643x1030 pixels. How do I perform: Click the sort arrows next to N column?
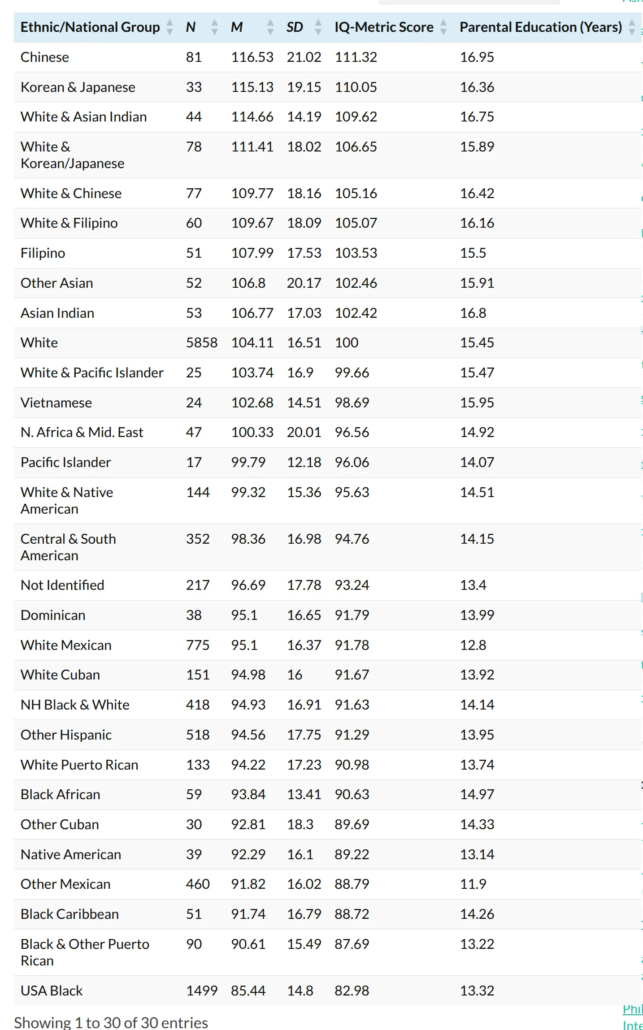point(215,27)
